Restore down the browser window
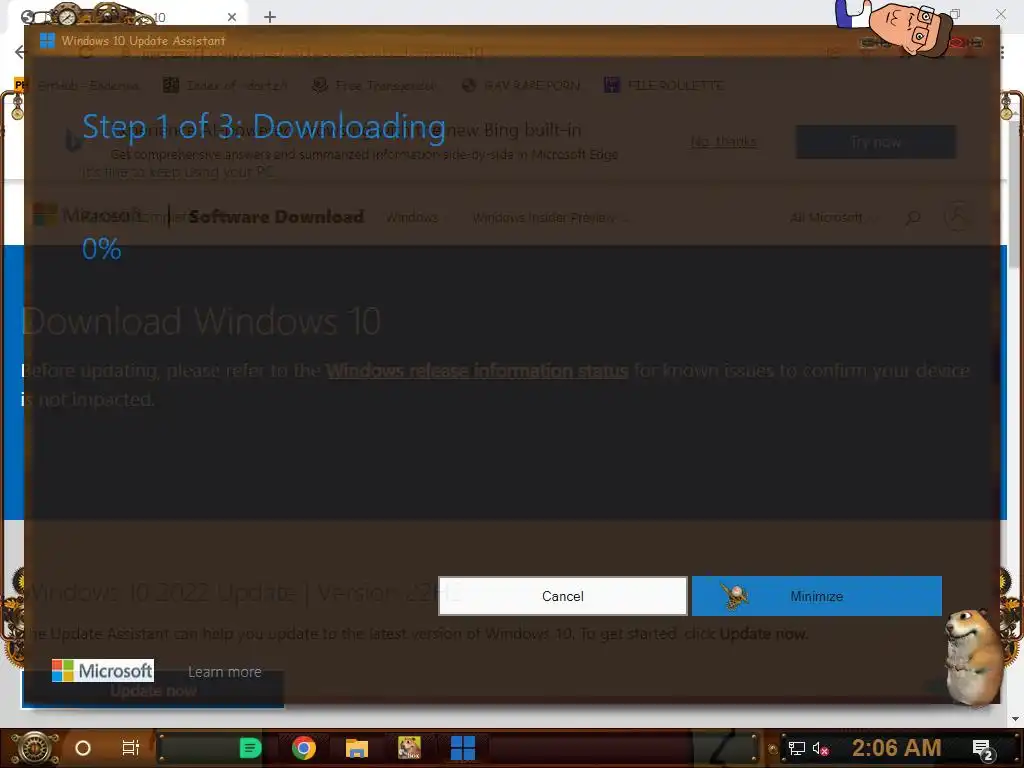The width and height of the screenshot is (1024, 768). 955,14
